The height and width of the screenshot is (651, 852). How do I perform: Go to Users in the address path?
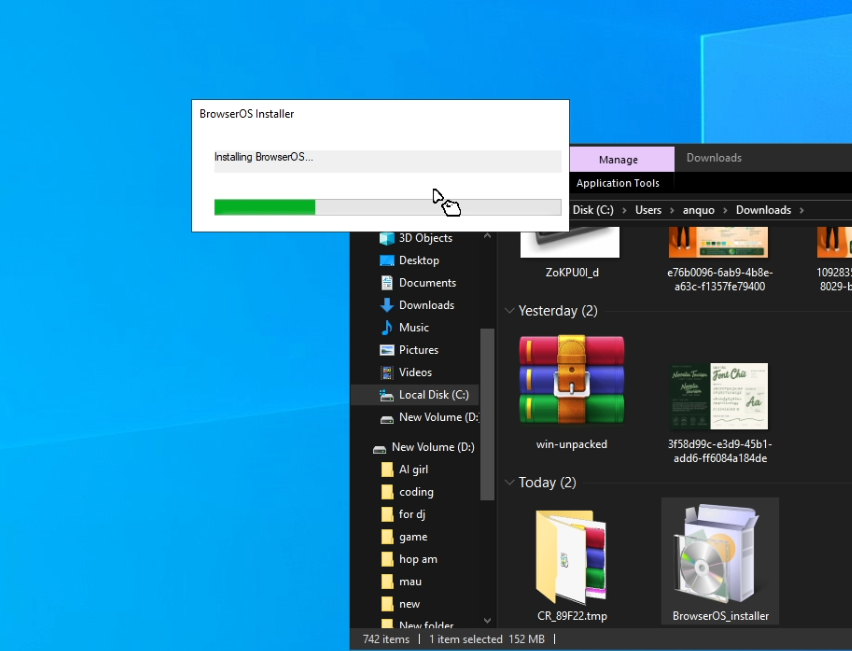(648, 210)
